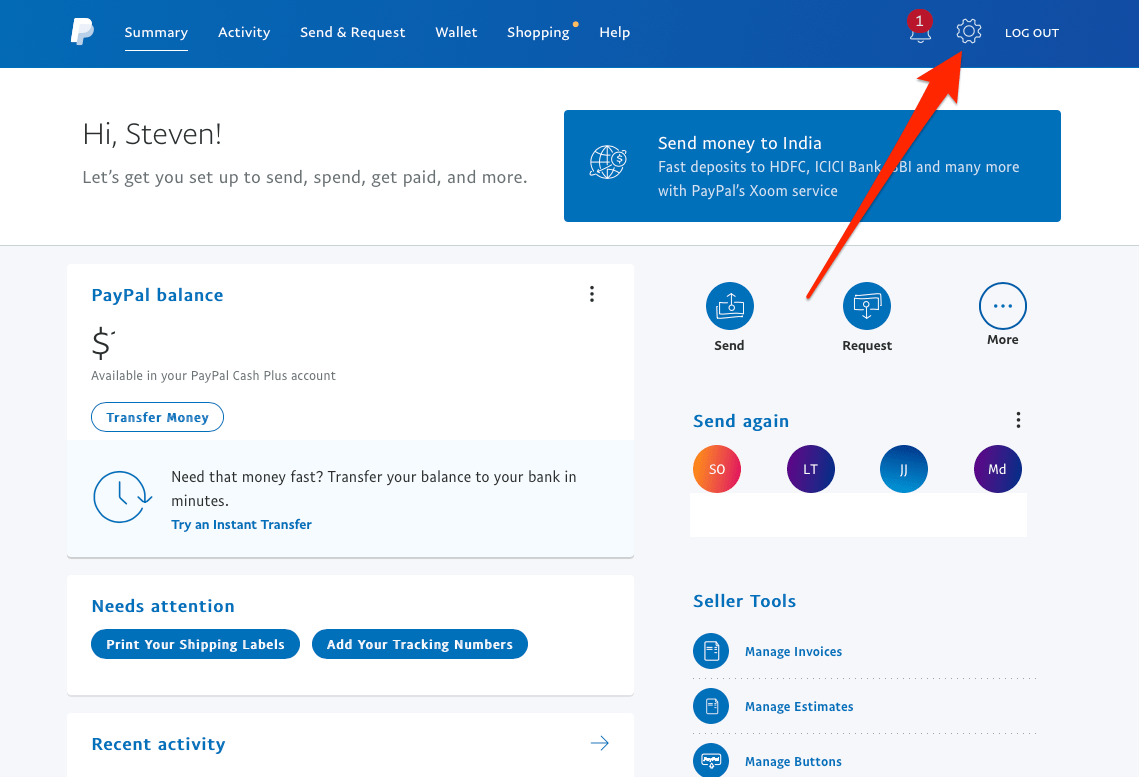Click the Needs attention heading
Viewport: 1139px width, 777px height.
(x=163, y=606)
